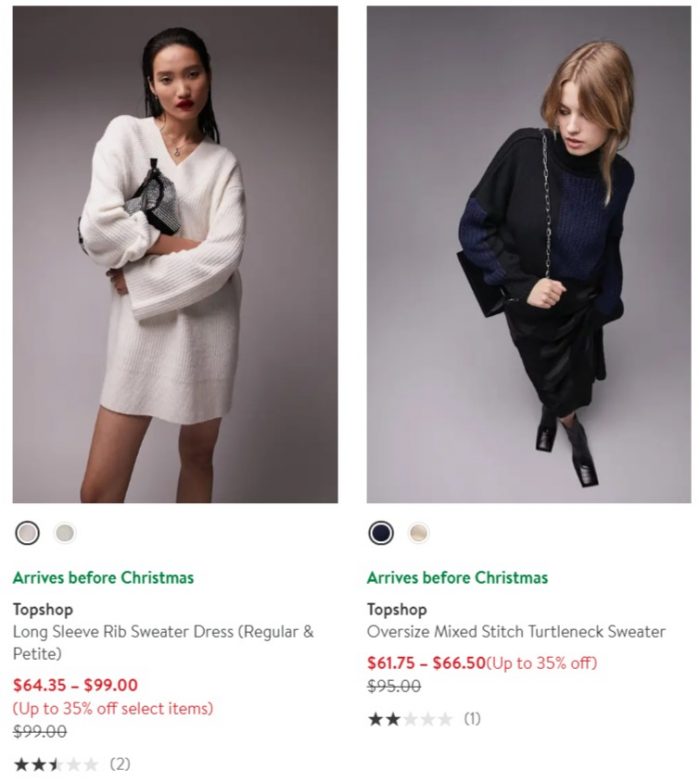
Task: Open the white rib sweater dress photo
Action: [x=175, y=254]
